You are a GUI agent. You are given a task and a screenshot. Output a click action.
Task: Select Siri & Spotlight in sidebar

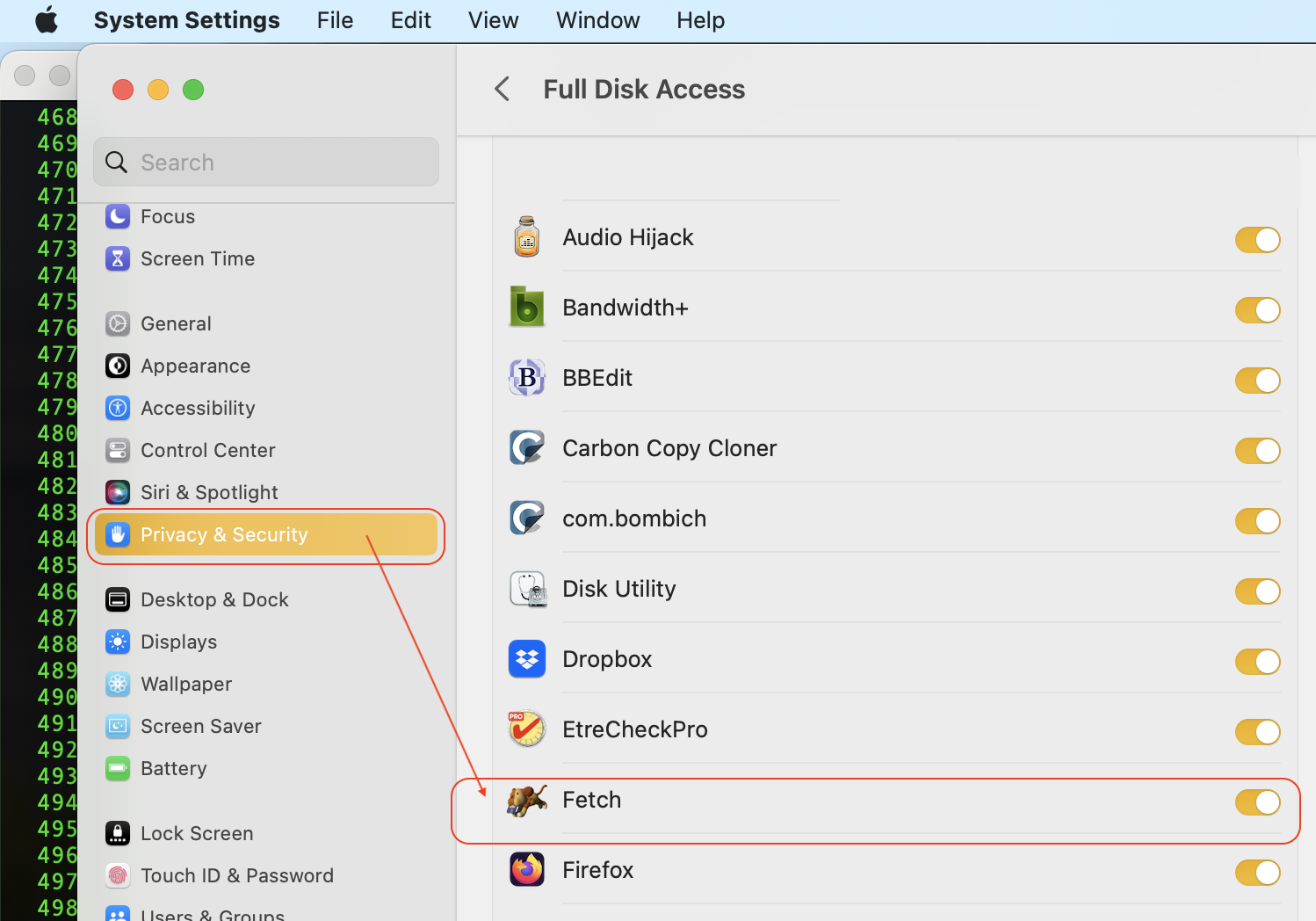coord(266,492)
